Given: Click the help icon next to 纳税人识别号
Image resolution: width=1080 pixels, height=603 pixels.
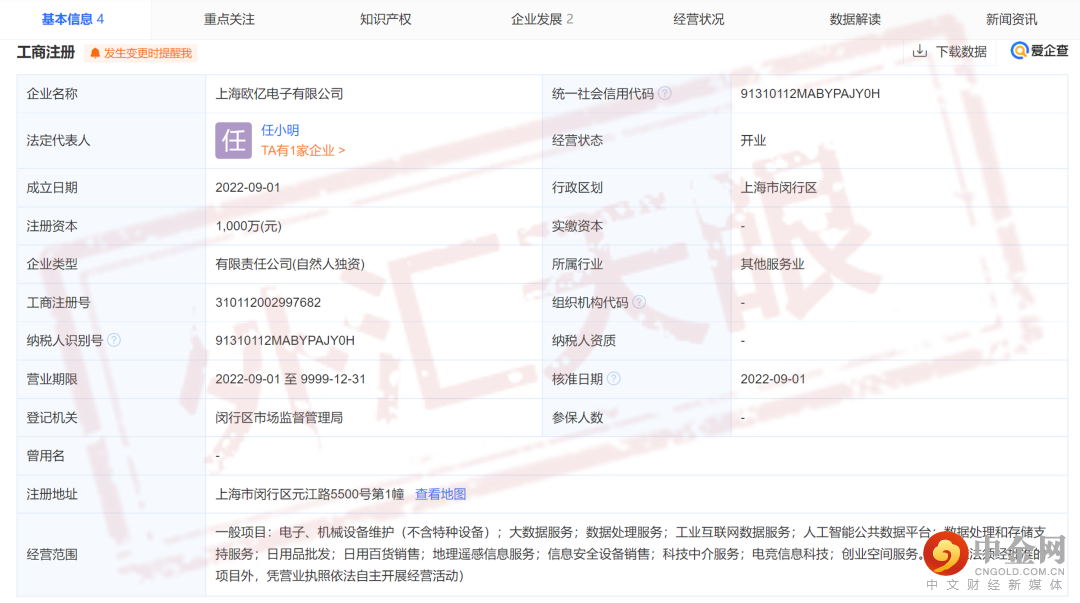Looking at the screenshot, I should tap(114, 340).
